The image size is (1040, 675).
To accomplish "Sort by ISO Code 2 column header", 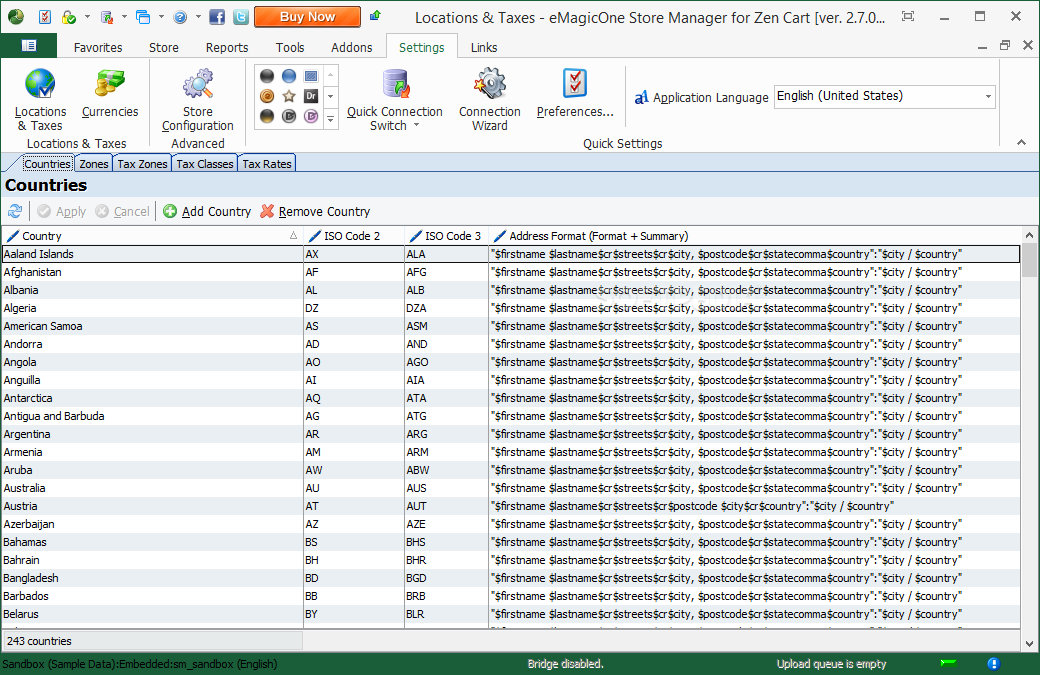I will click(354, 236).
